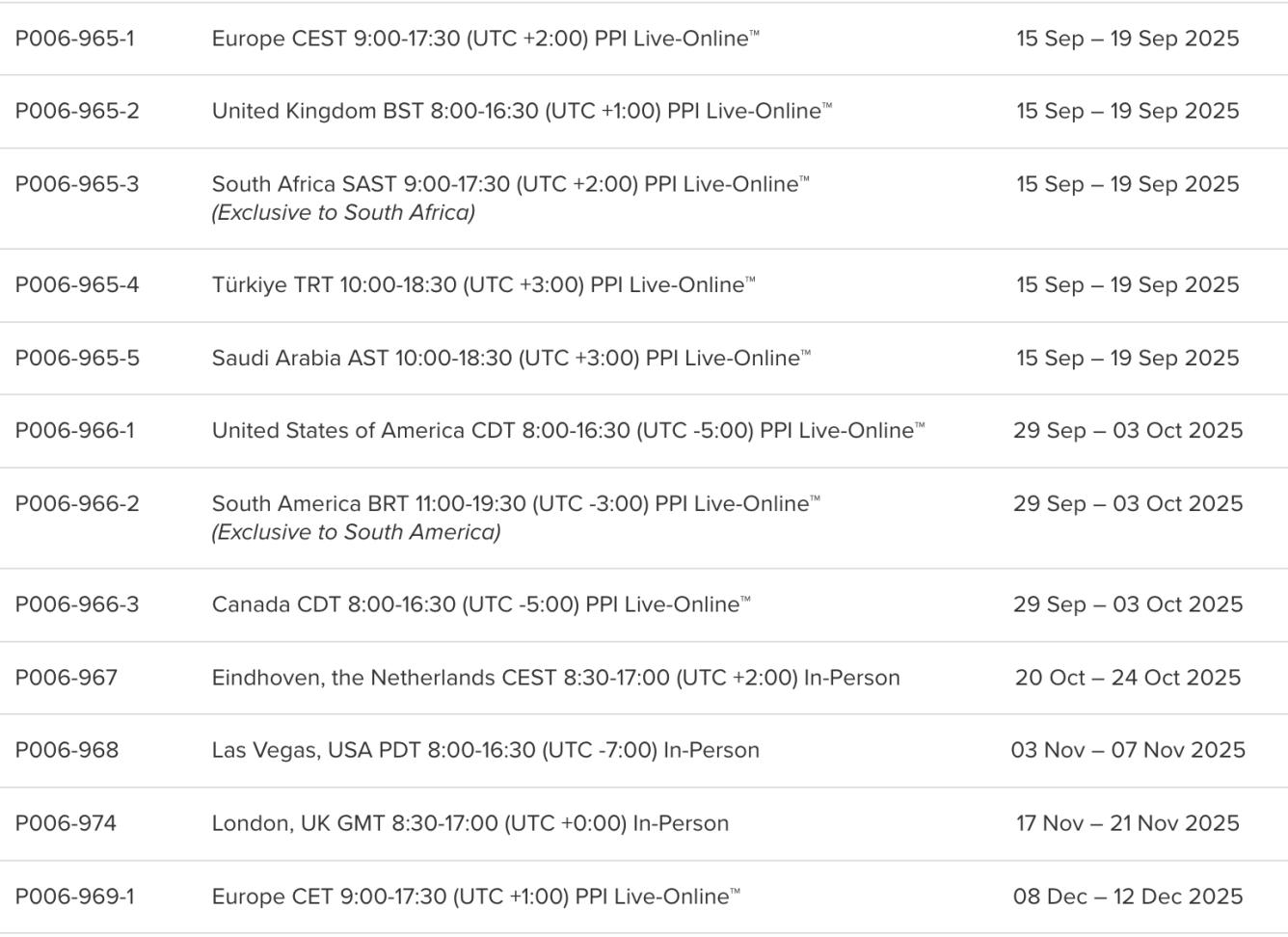Click the 08 Dec – 12 Dec 2025 date
Screen dimensions: 1288x937
point(1128,897)
